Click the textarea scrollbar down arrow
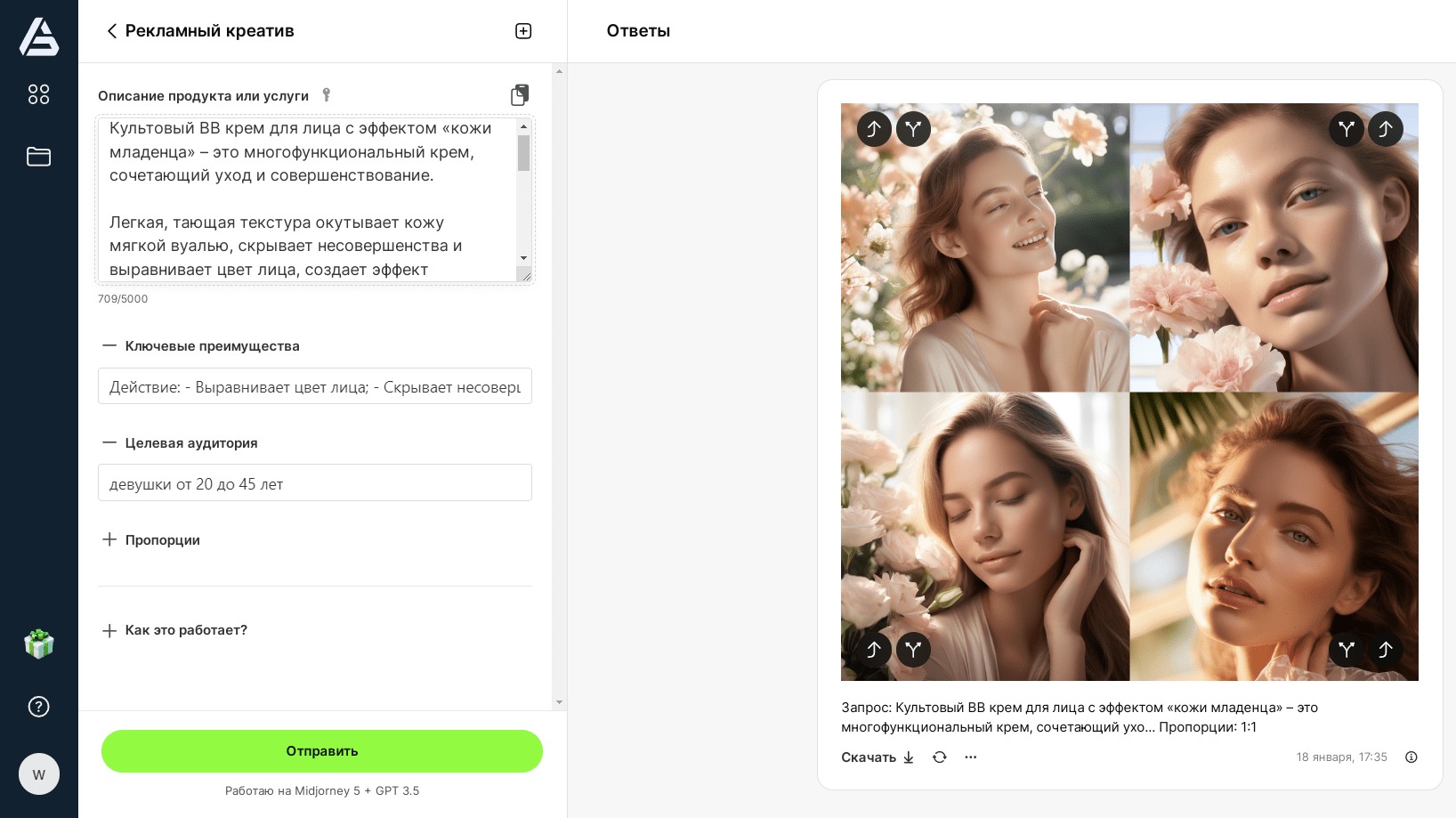The height and width of the screenshot is (818, 1456). point(524,258)
